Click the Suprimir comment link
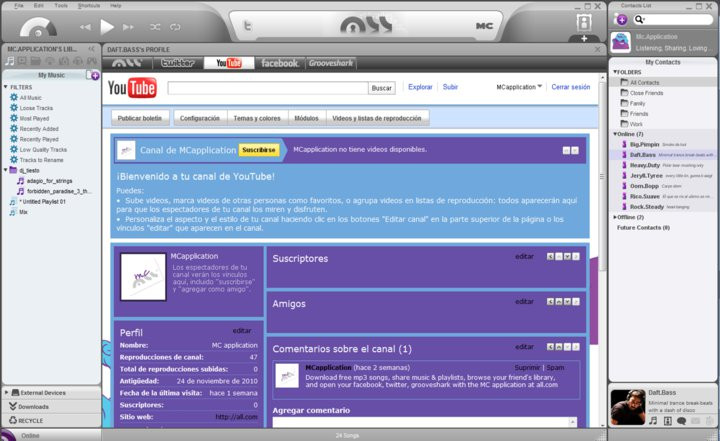This screenshot has height=441, width=720. point(527,368)
